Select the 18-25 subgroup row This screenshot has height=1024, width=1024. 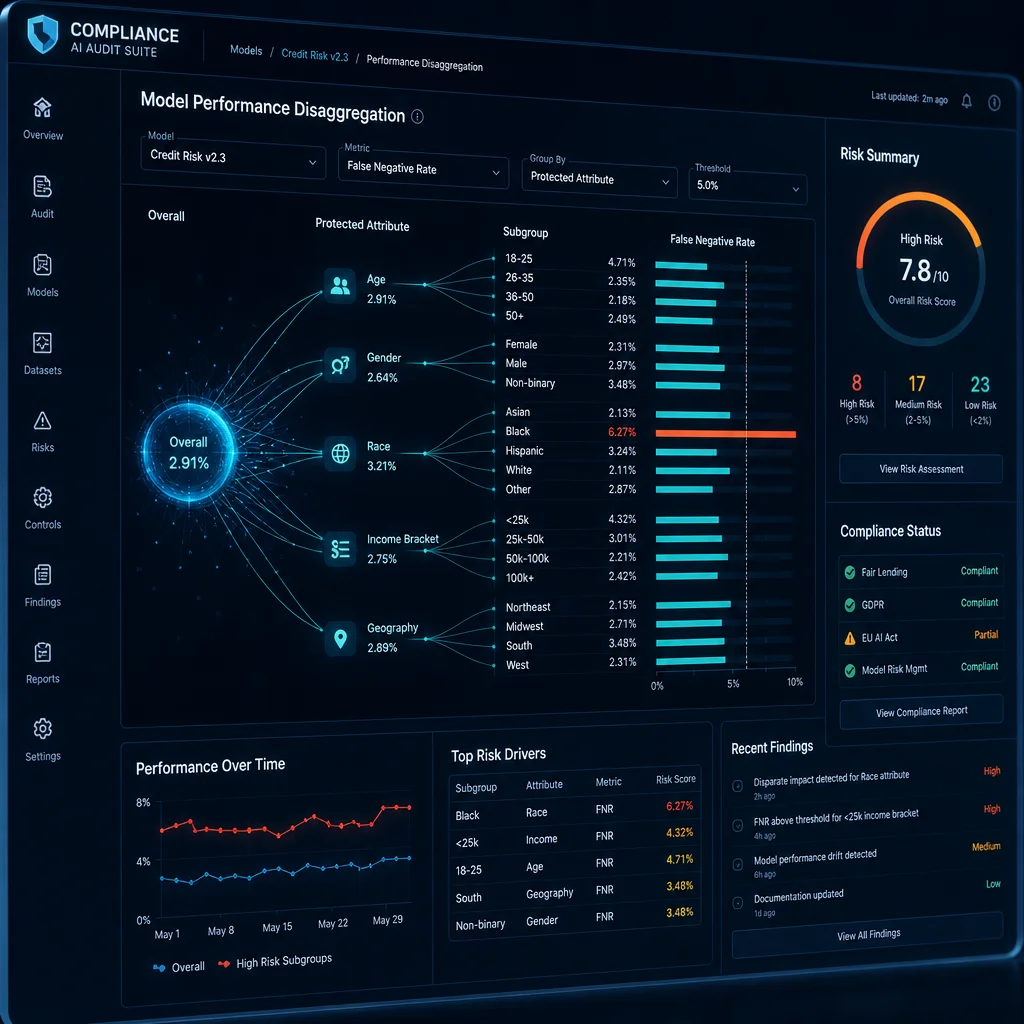coord(643,263)
